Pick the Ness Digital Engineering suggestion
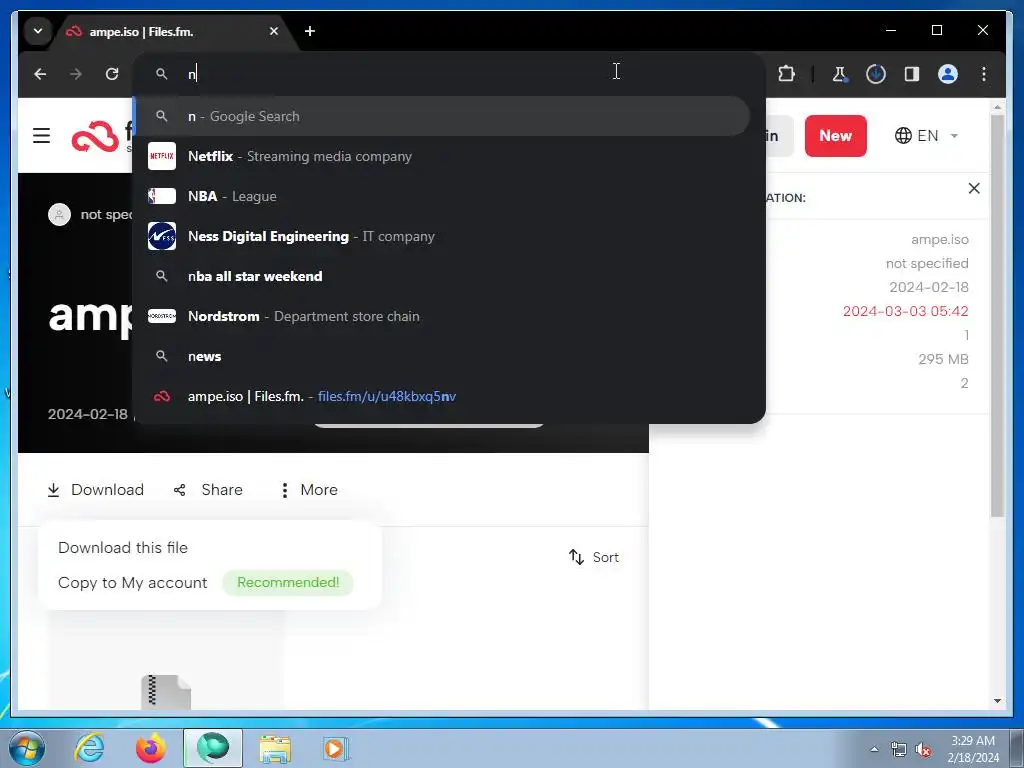Viewport: 1024px width, 768px height. 442,236
